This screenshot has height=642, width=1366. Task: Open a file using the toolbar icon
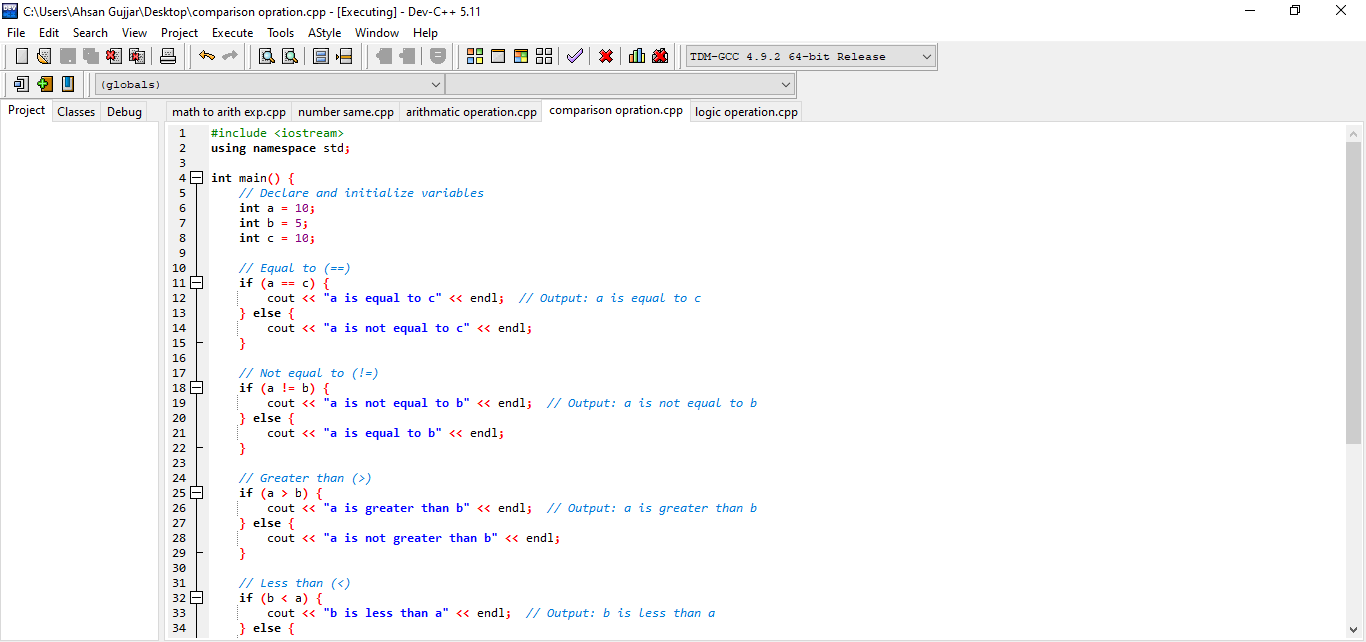click(44, 56)
